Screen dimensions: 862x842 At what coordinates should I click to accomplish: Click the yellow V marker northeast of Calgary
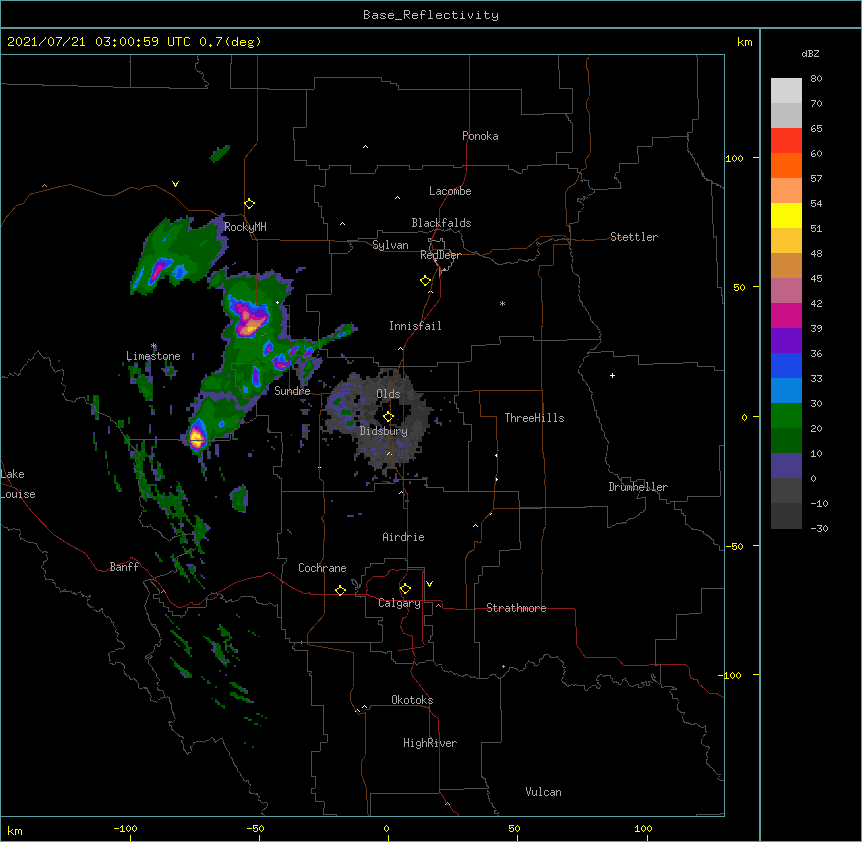(429, 584)
